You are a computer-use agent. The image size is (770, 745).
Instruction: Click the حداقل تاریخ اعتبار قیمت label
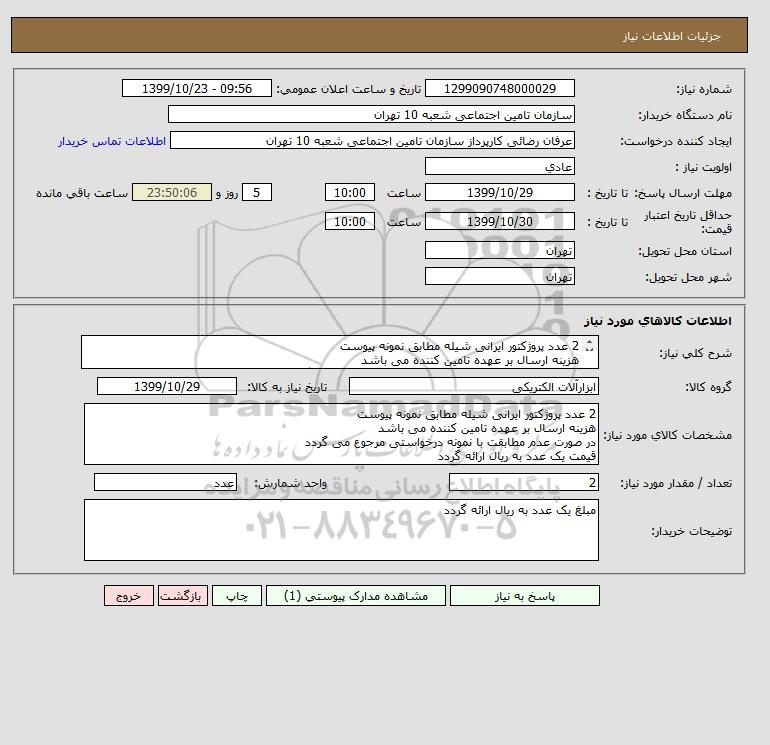pos(688,222)
